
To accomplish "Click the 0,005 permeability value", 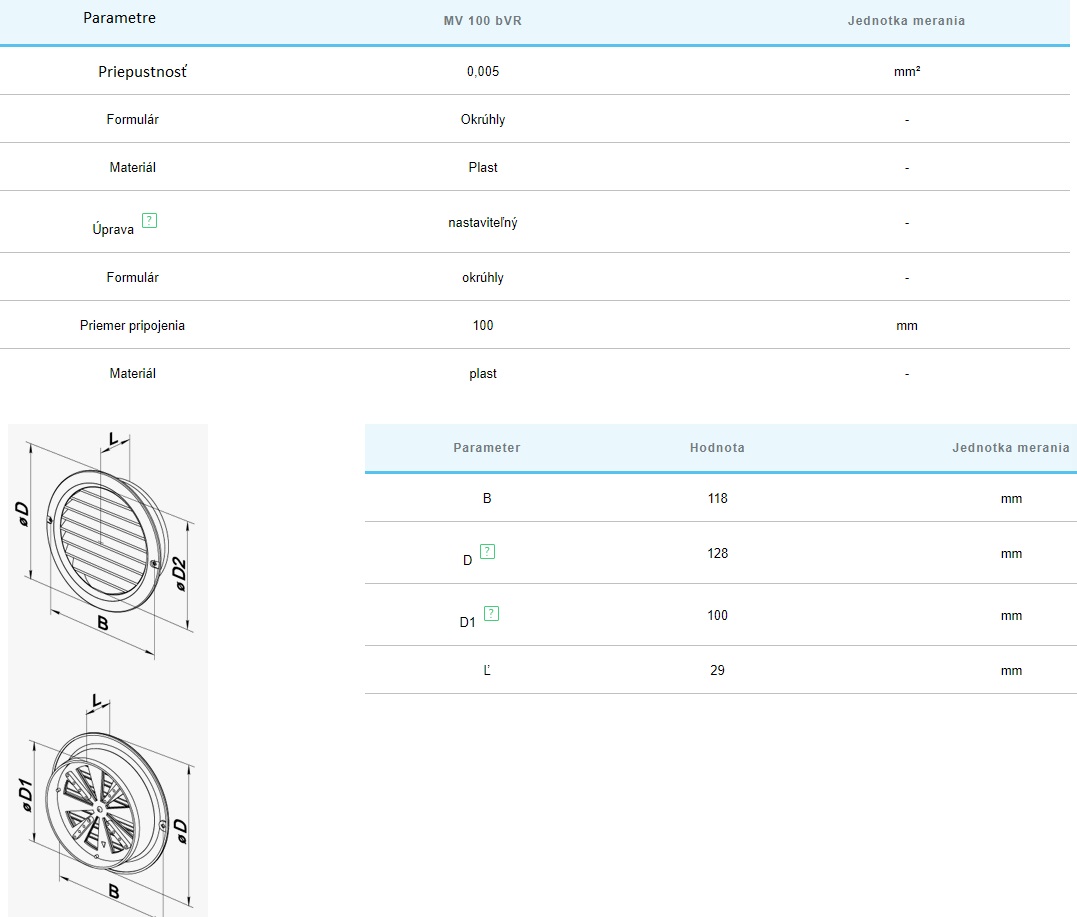I will [483, 72].
